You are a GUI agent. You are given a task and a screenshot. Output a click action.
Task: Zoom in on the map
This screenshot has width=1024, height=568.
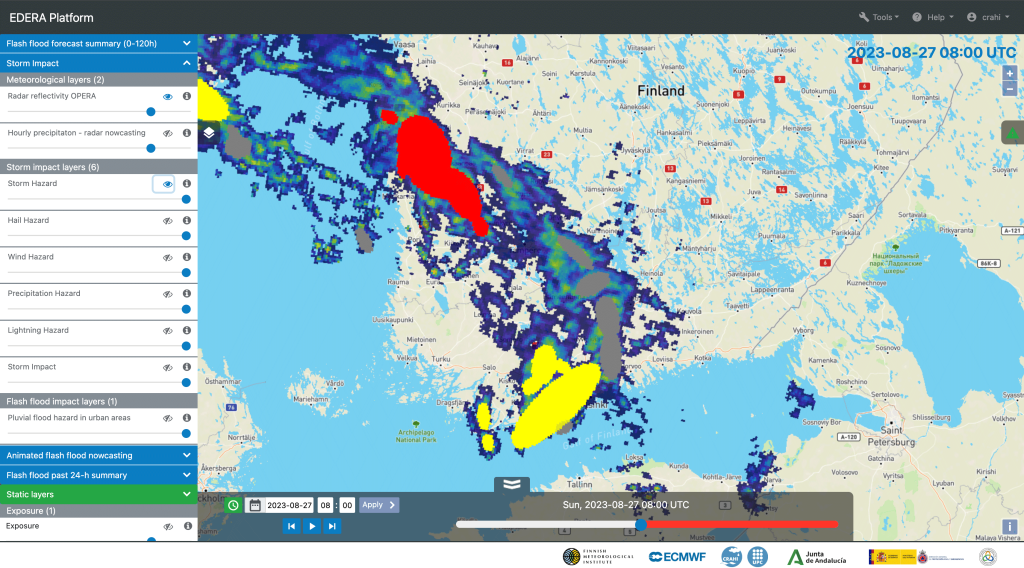click(1010, 74)
